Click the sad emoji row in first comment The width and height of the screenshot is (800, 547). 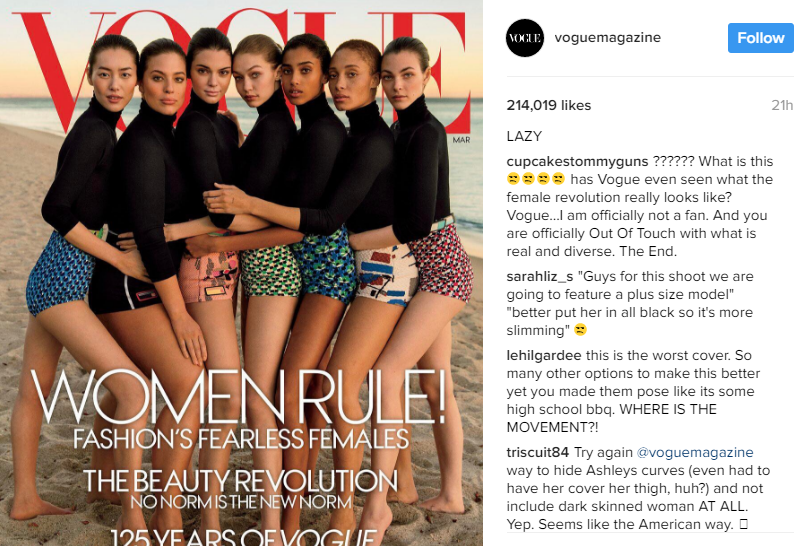[x=536, y=179]
